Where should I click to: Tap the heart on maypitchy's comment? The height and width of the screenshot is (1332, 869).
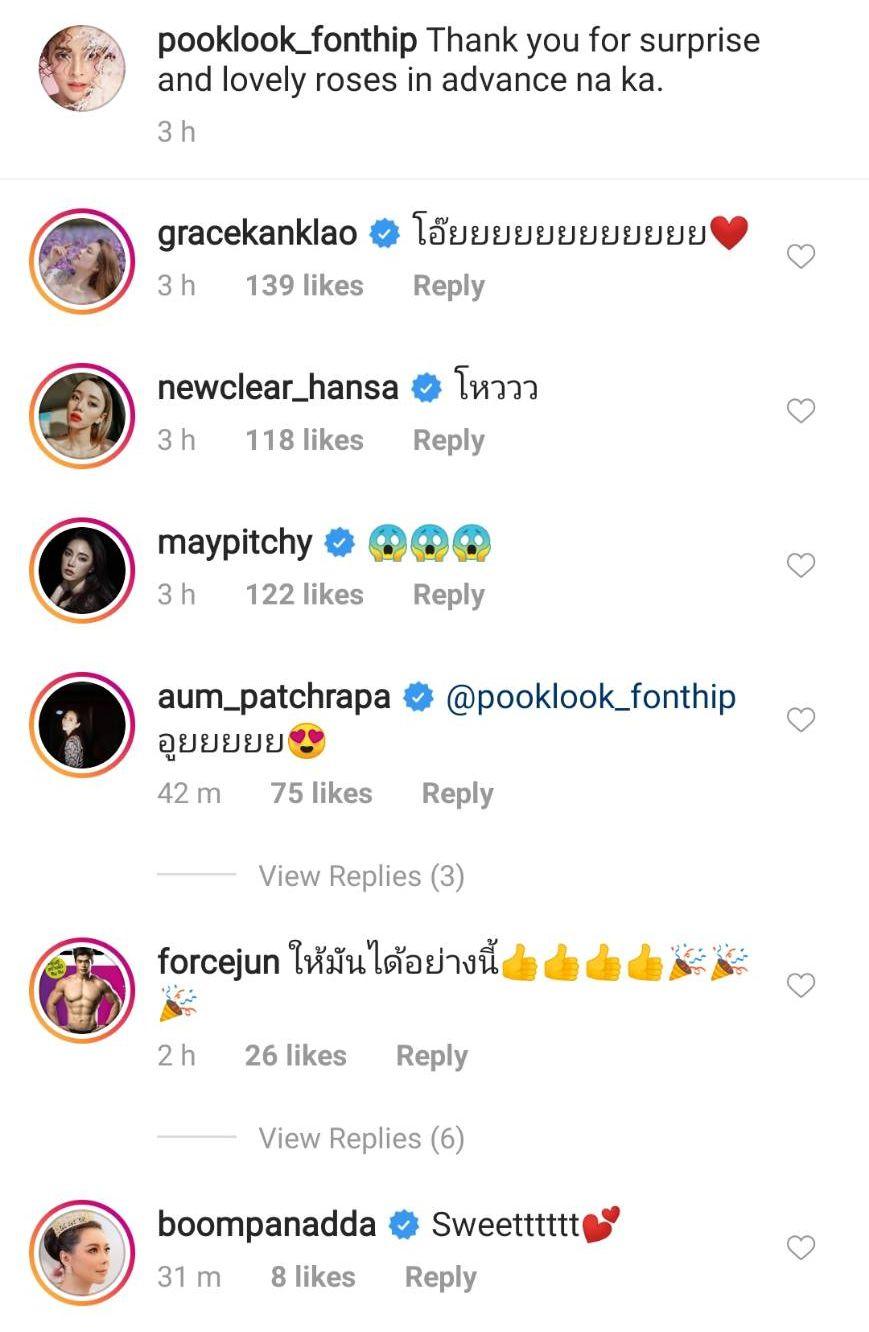pyautogui.click(x=800, y=566)
